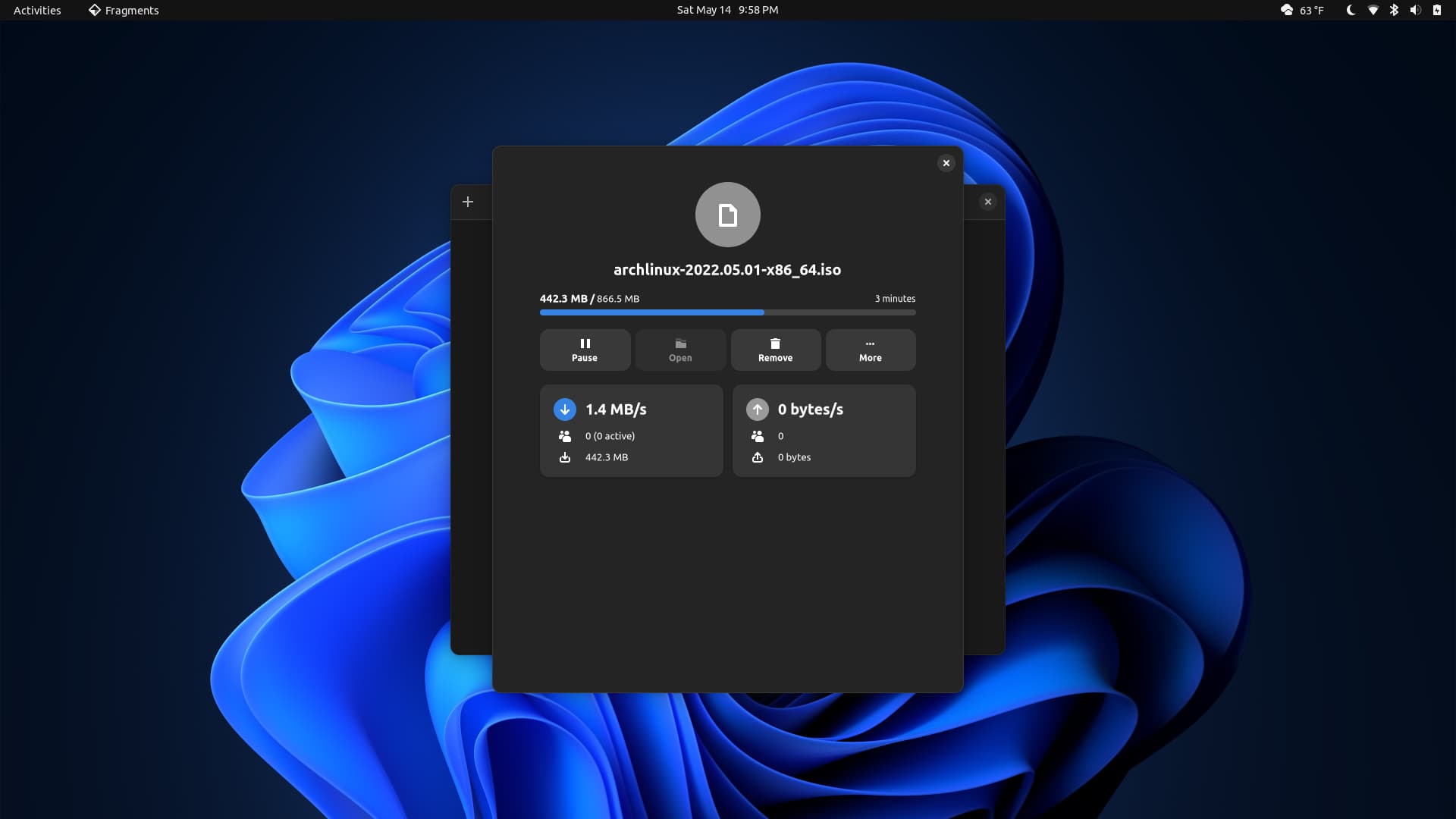Open the Activities overview

37,10
